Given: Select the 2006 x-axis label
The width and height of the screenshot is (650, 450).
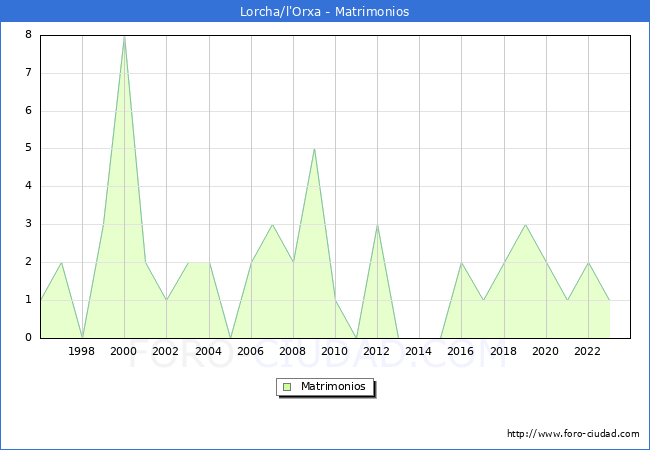Looking at the screenshot, I should tap(250, 351).
